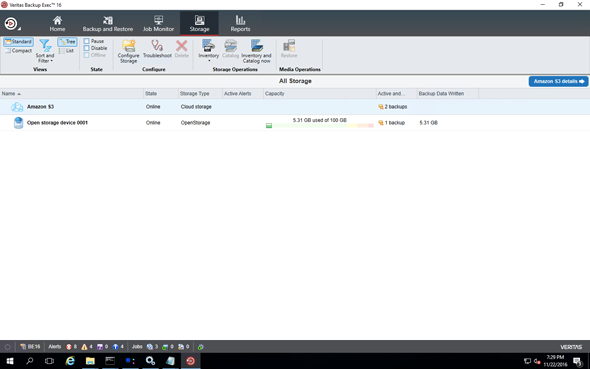
Task: Check the Pause checkbox
Action: pos(87,41)
